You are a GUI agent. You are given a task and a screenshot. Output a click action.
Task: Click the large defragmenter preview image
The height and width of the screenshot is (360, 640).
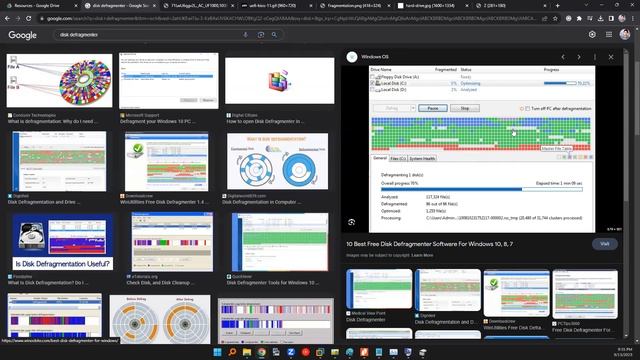482,149
